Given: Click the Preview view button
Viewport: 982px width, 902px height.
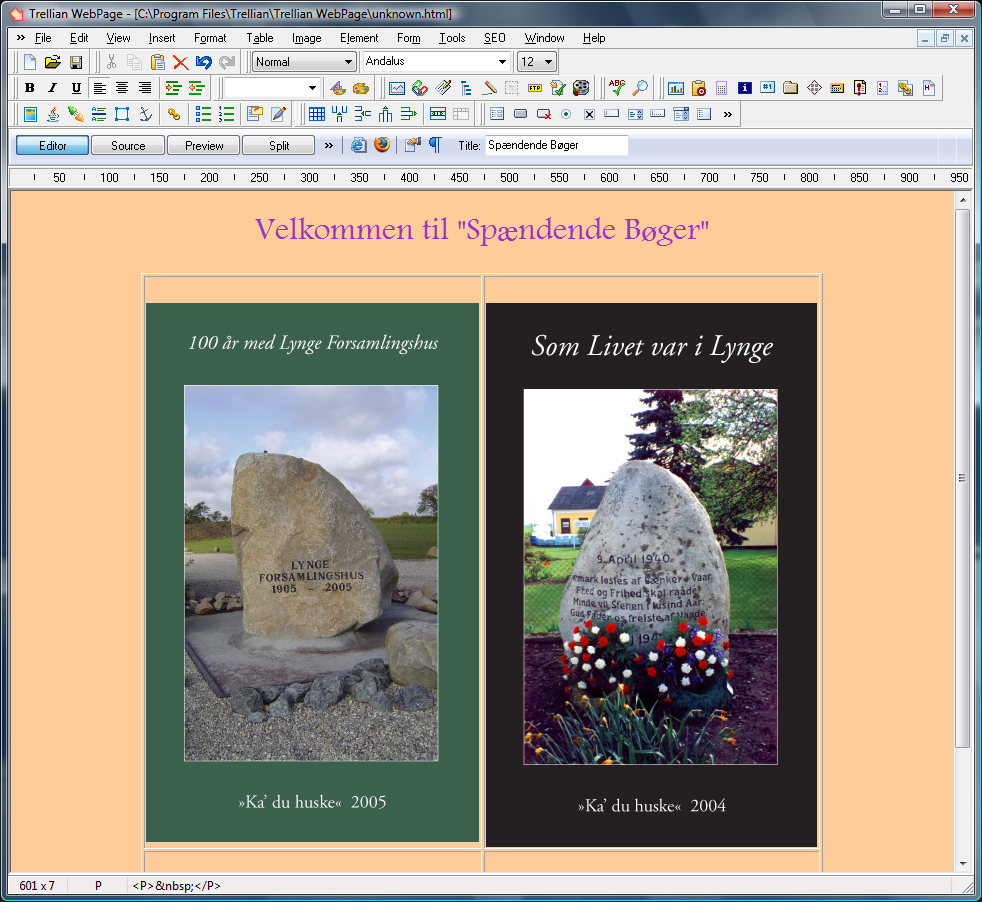Looking at the screenshot, I should tap(204, 146).
